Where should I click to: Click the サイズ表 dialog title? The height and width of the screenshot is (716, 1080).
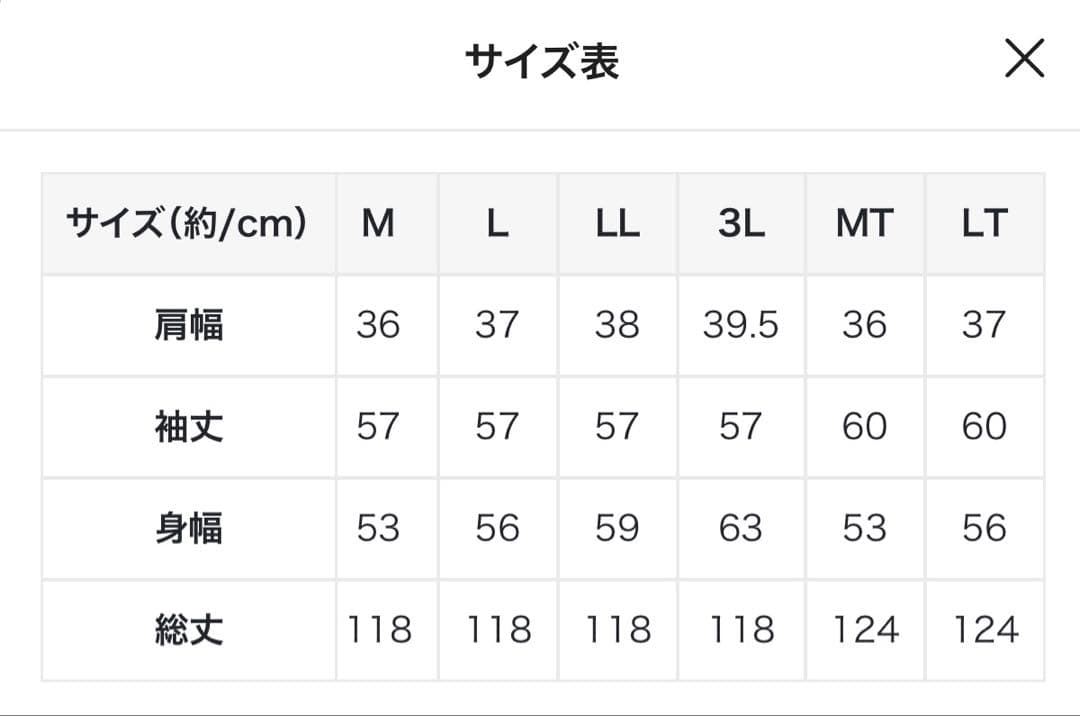click(540, 58)
